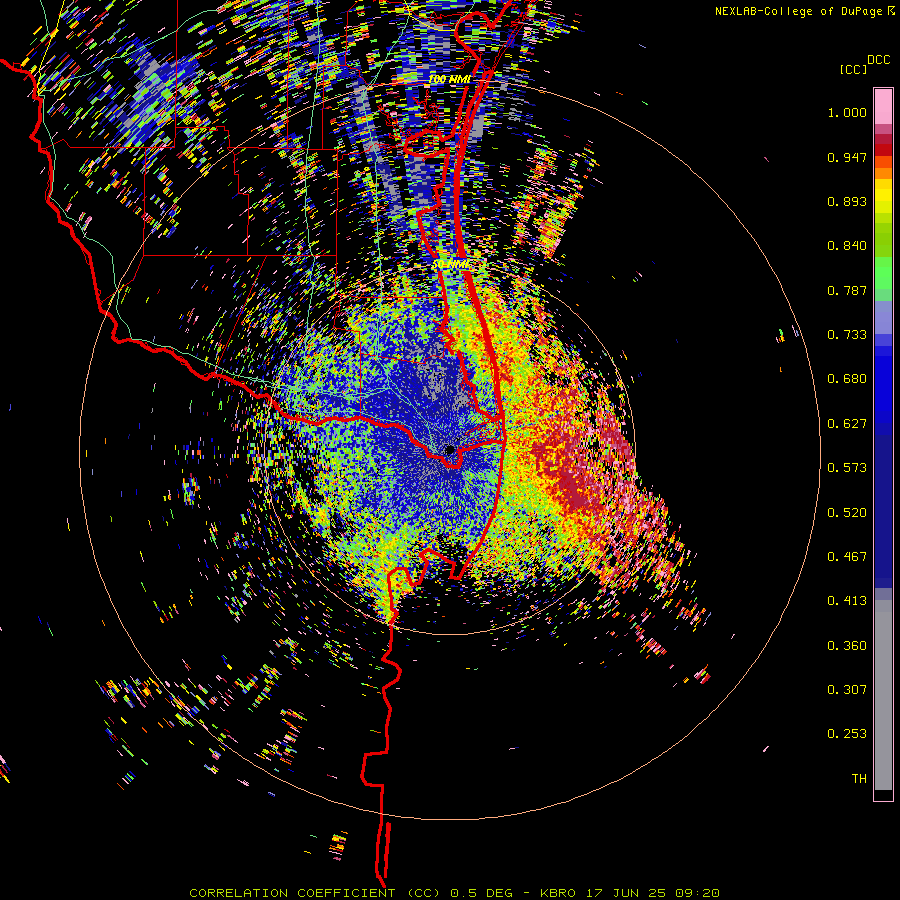Click the 0.840 legend value
The height and width of the screenshot is (900, 900).
847,246
